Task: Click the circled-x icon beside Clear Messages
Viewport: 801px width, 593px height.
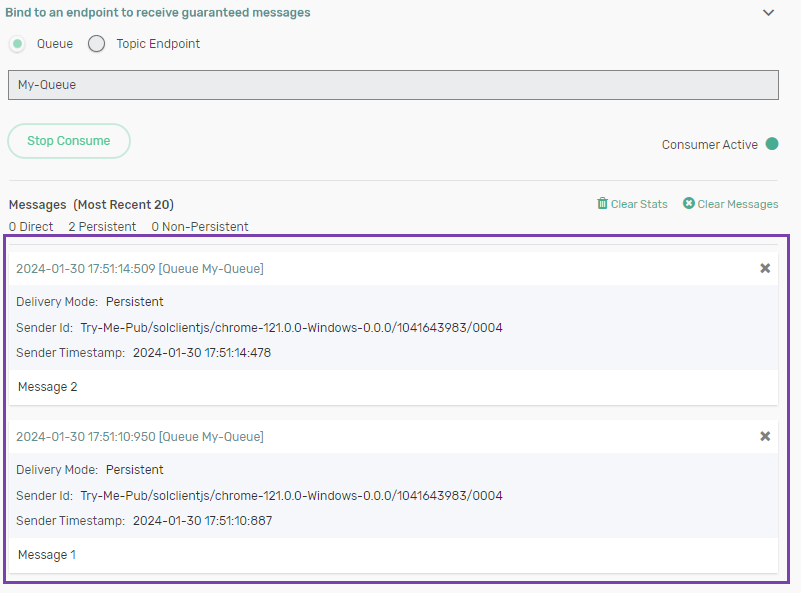Action: click(x=689, y=204)
